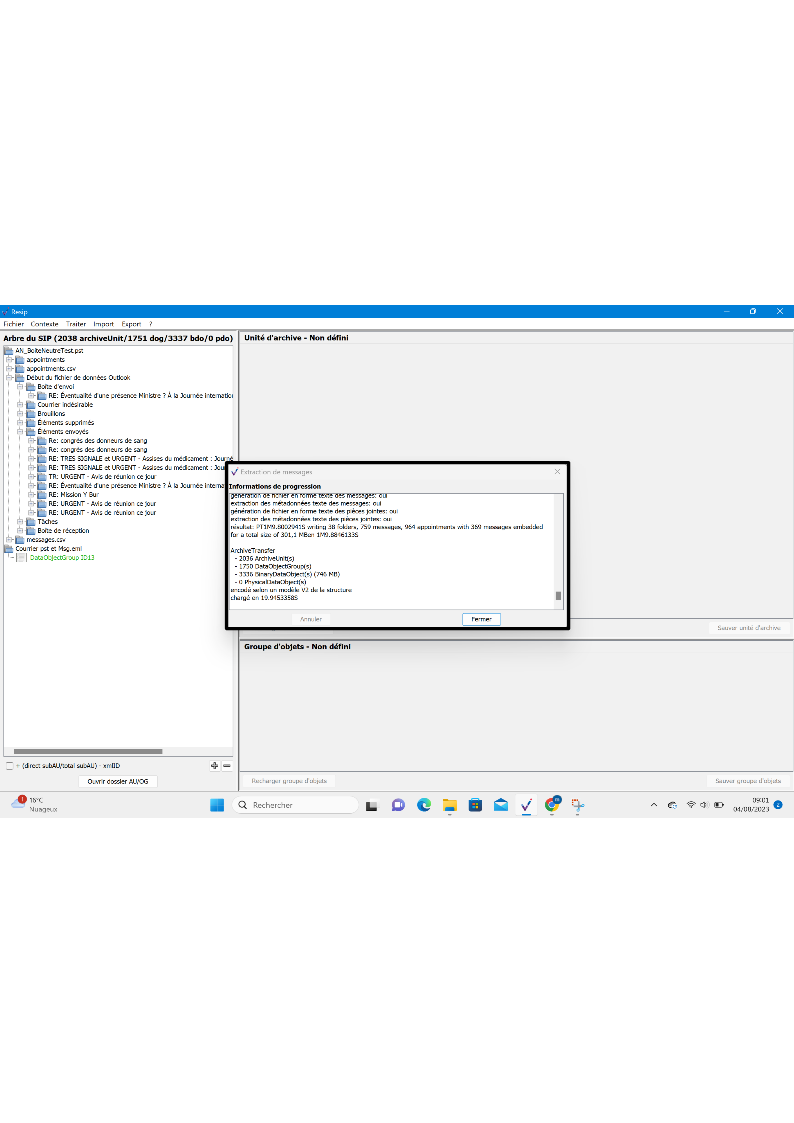Open the Export menu
This screenshot has height=1123, width=794.
[131, 324]
